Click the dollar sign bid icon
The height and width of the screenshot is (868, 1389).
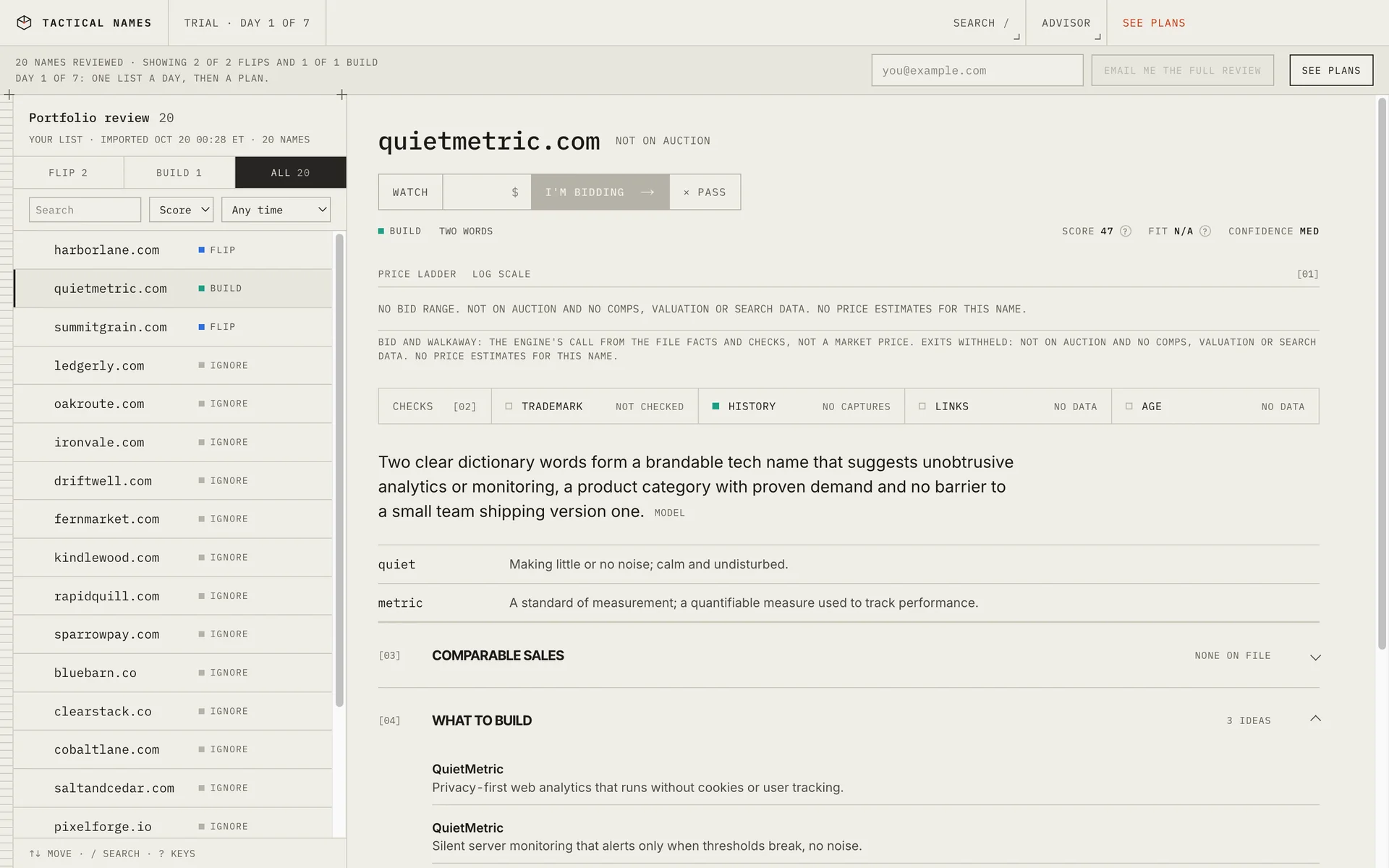(x=515, y=192)
